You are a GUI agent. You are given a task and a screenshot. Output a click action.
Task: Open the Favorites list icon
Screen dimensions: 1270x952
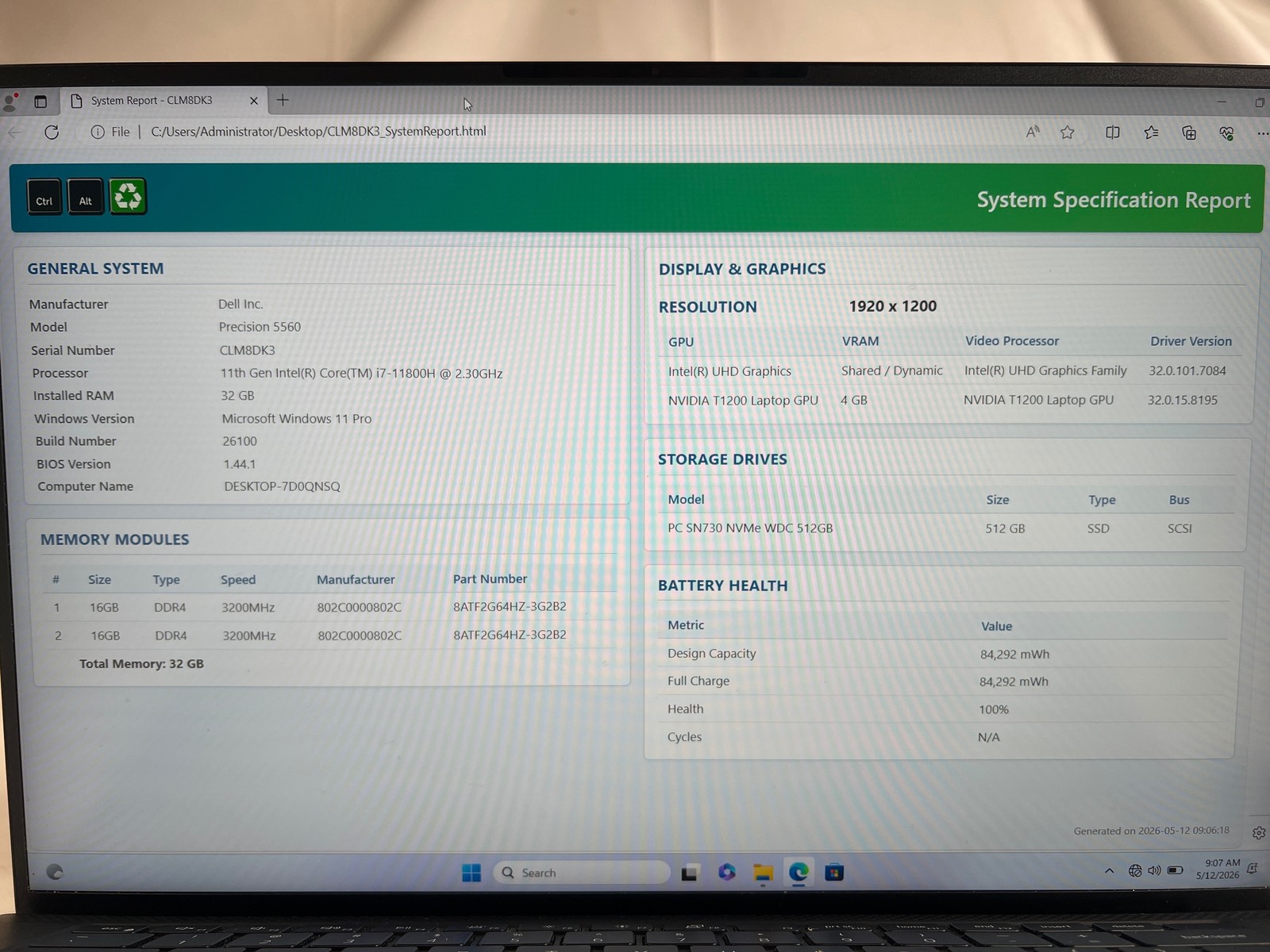tap(1151, 132)
